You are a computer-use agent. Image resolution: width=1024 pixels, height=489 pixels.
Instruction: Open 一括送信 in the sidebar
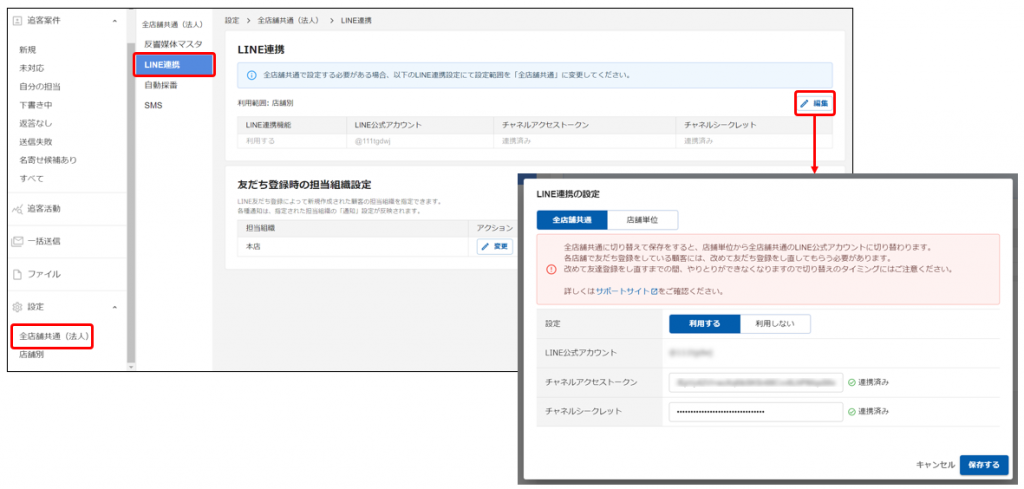coord(44,241)
